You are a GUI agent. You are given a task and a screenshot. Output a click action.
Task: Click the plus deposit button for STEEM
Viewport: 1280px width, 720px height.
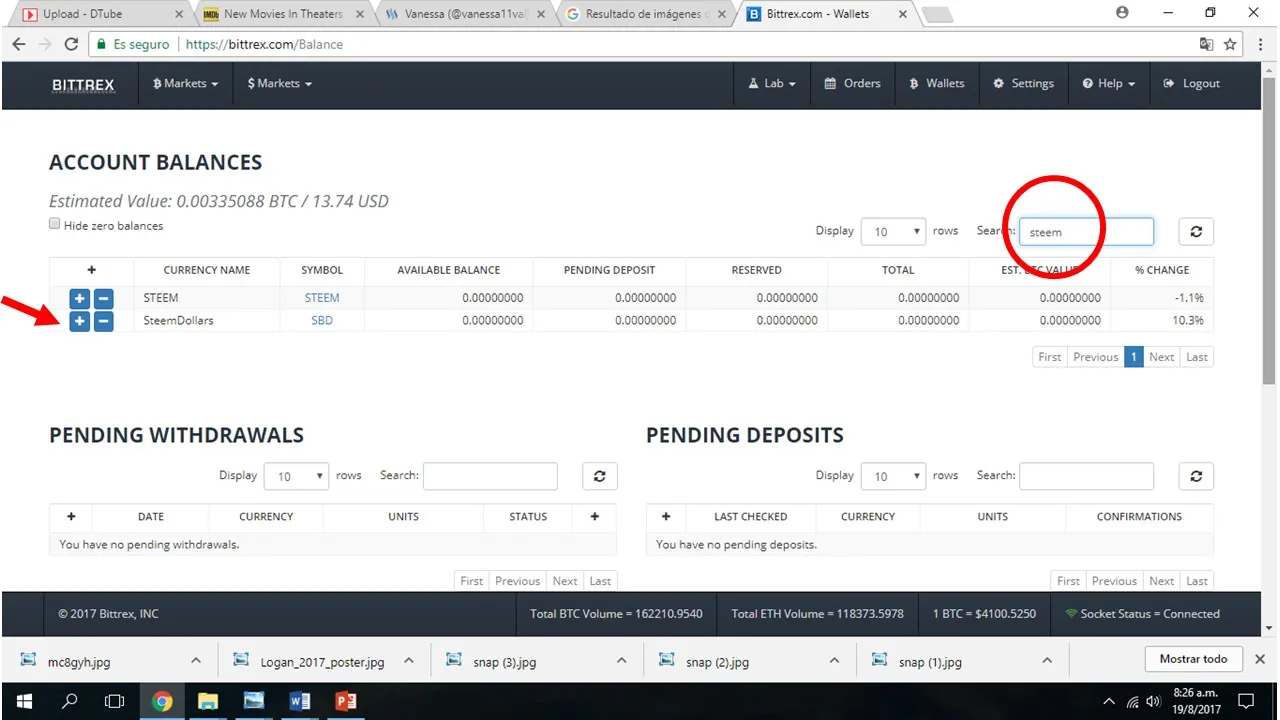[x=80, y=298]
